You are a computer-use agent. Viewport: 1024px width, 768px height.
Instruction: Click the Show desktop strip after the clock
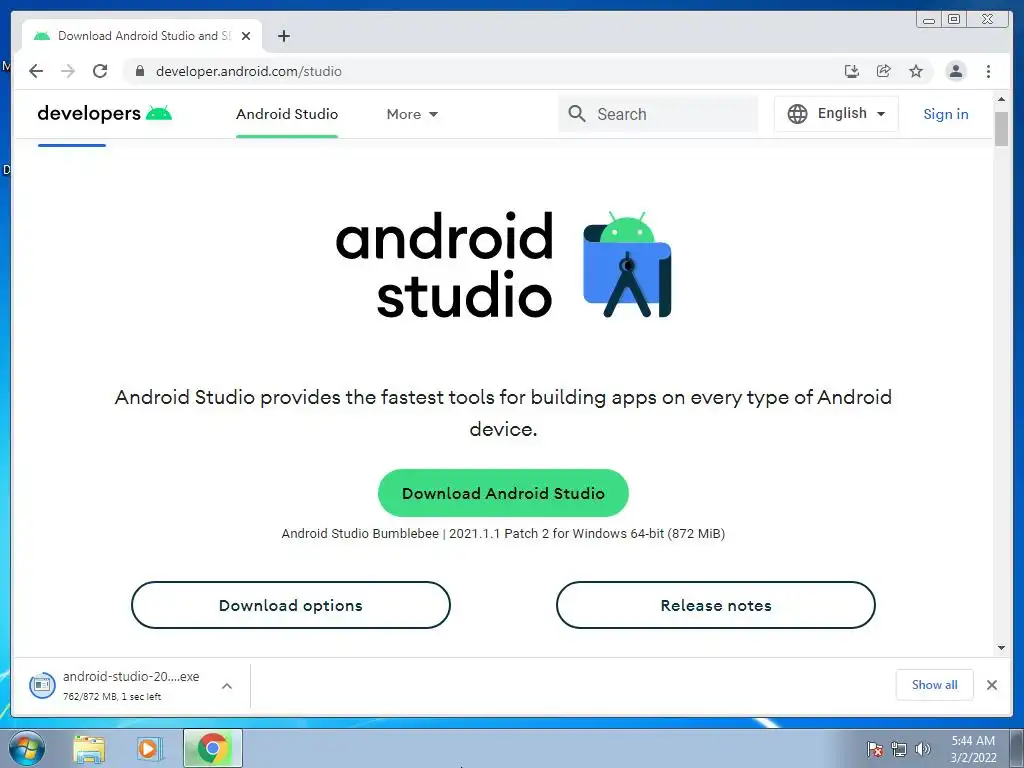click(1017, 748)
